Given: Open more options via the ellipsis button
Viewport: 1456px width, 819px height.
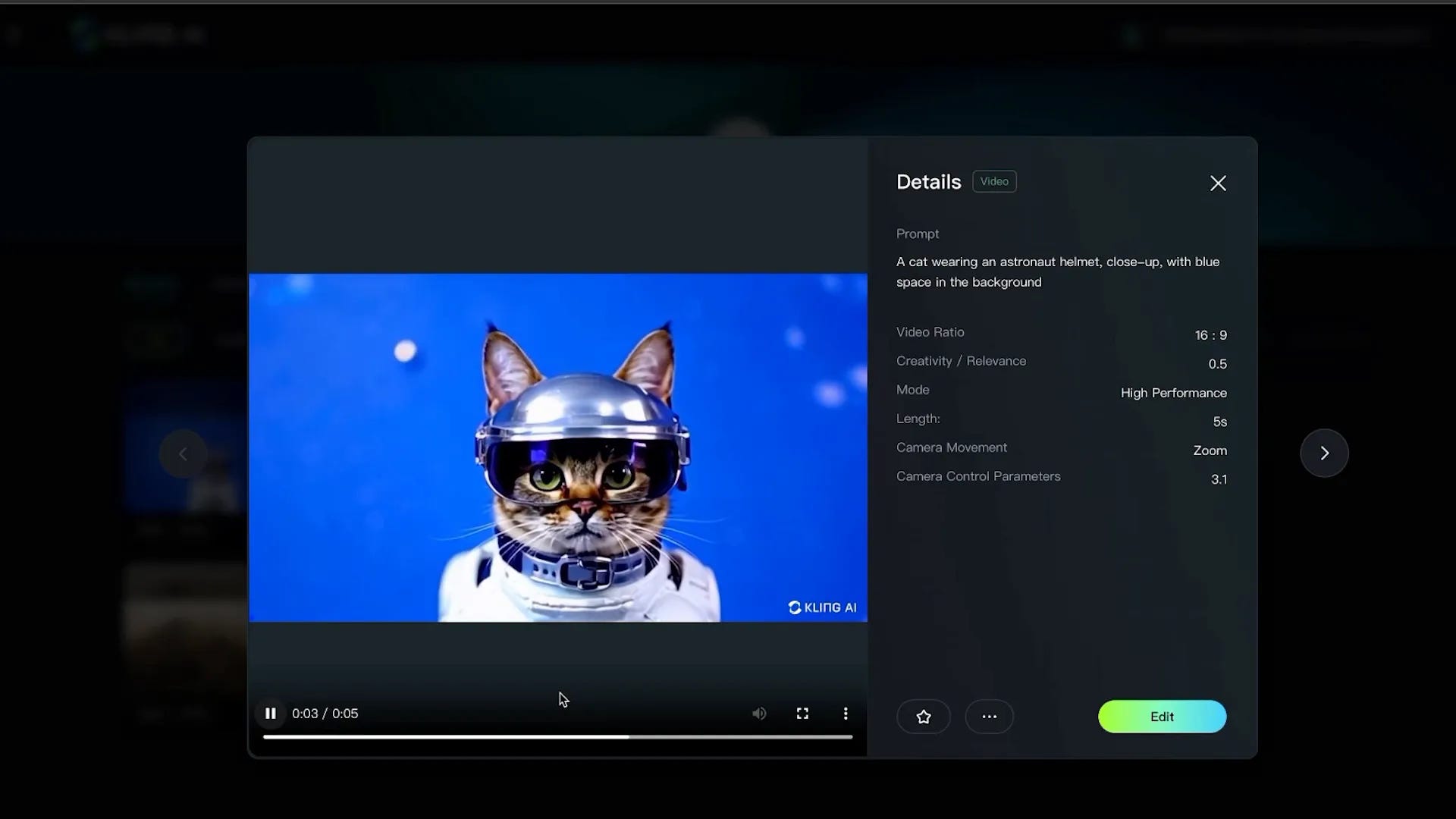Looking at the screenshot, I should click(989, 716).
